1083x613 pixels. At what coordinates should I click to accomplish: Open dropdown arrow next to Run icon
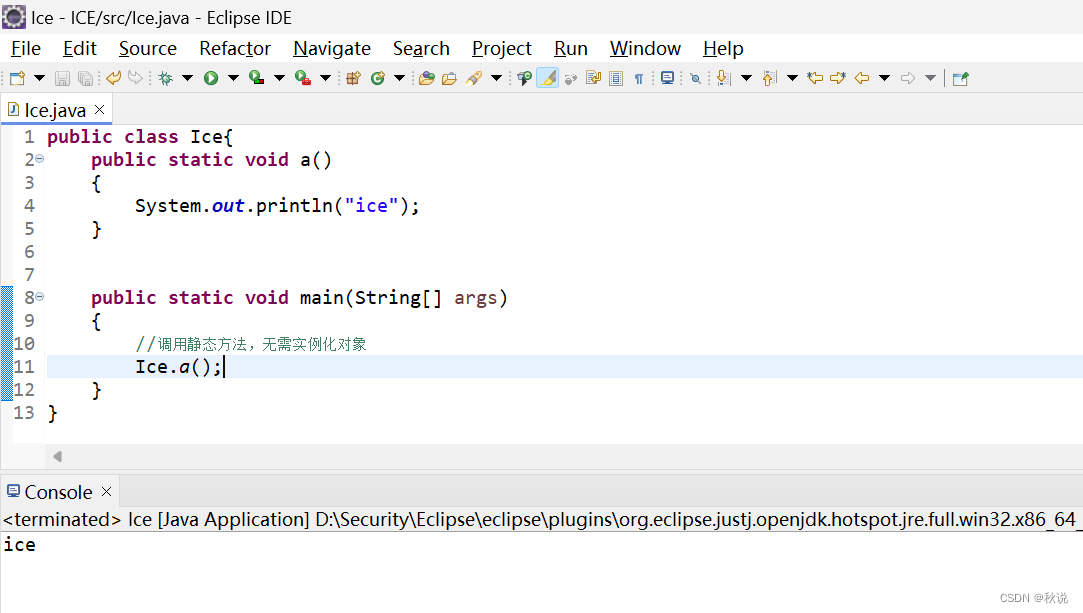(233, 78)
